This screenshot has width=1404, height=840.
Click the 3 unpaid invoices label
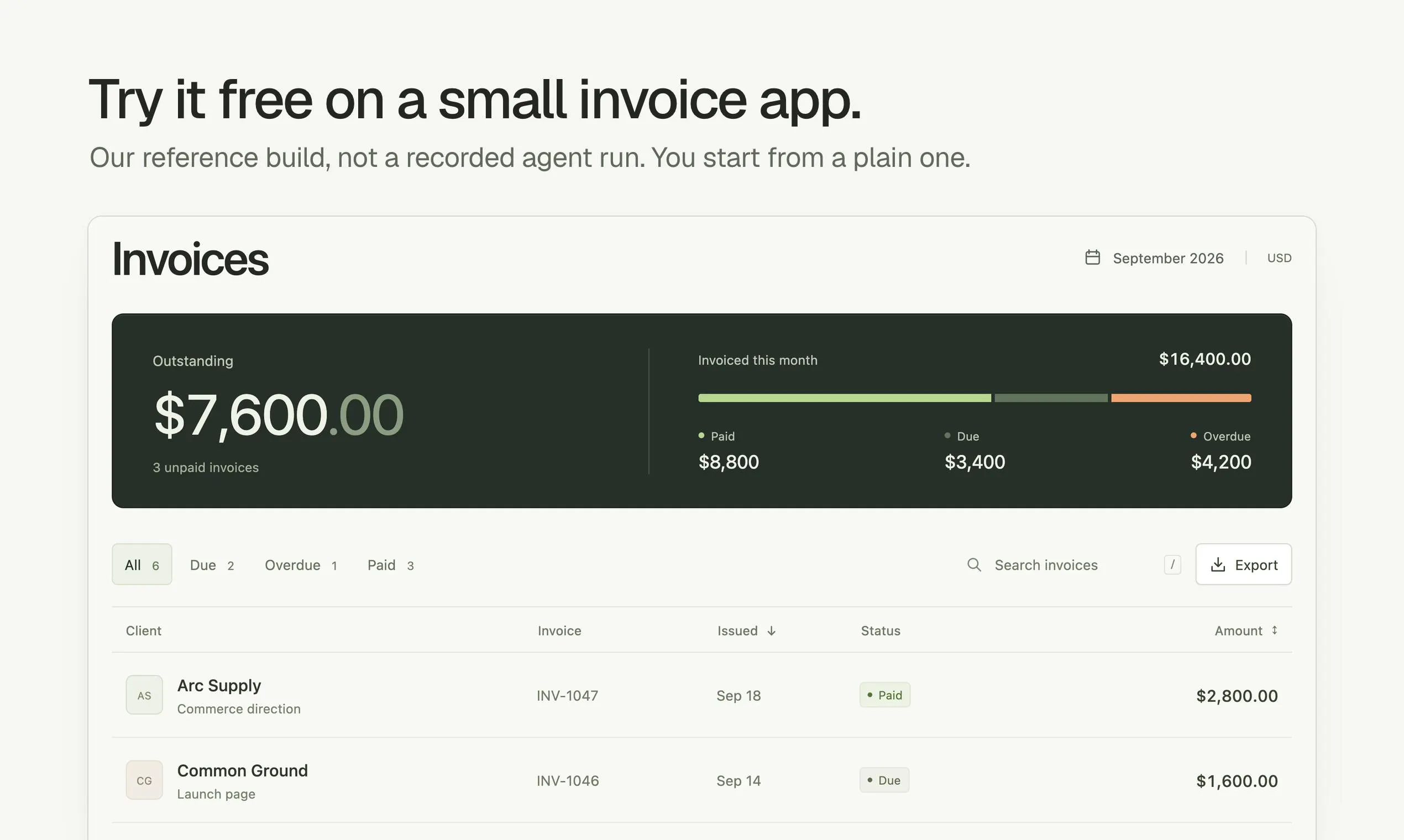[206, 468]
